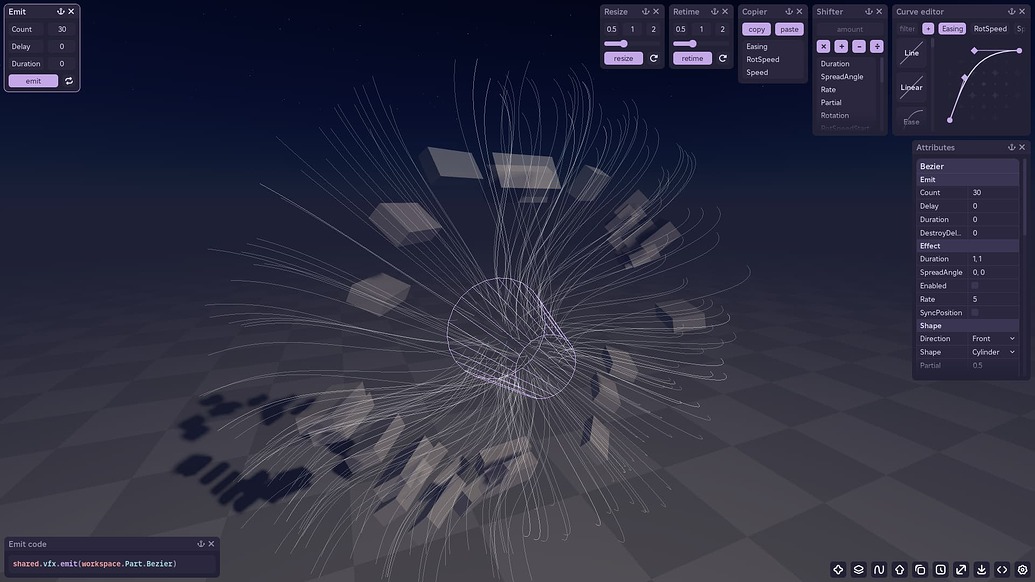Open the Shape dropdown showing Cylinder
This screenshot has height=582, width=1035.
[x=993, y=351]
